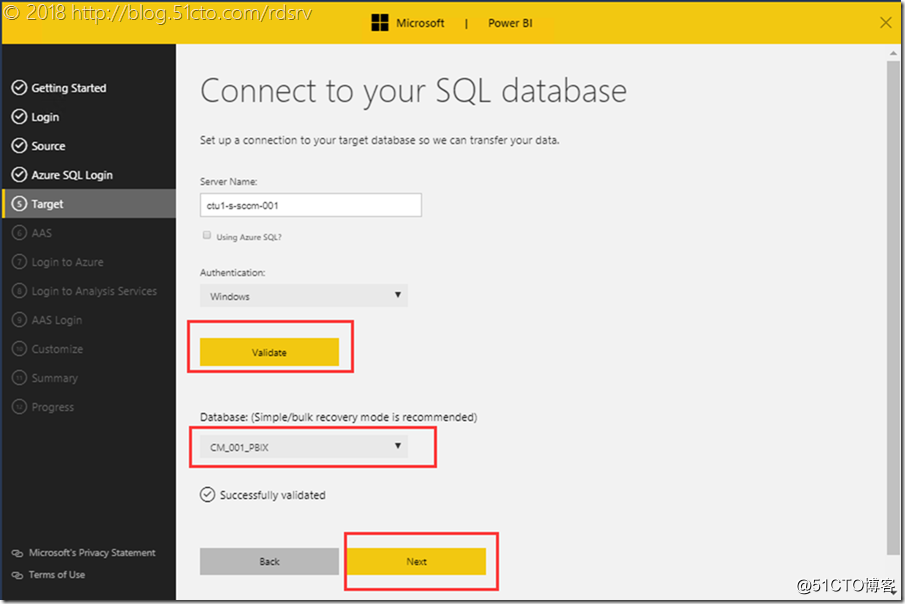This screenshot has width=905, height=604.
Task: Click the Connect to your SQL database heading
Action: click(x=413, y=91)
